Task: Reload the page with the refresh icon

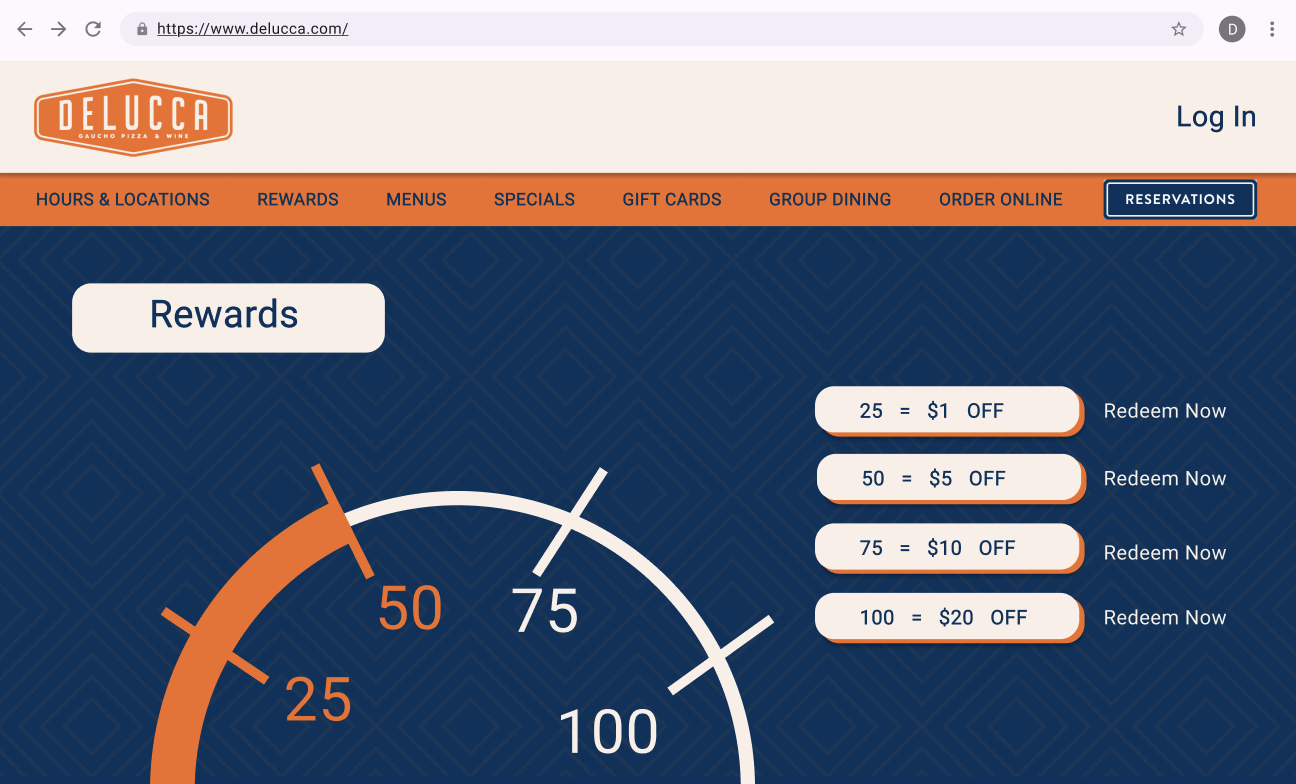Action: point(93,29)
